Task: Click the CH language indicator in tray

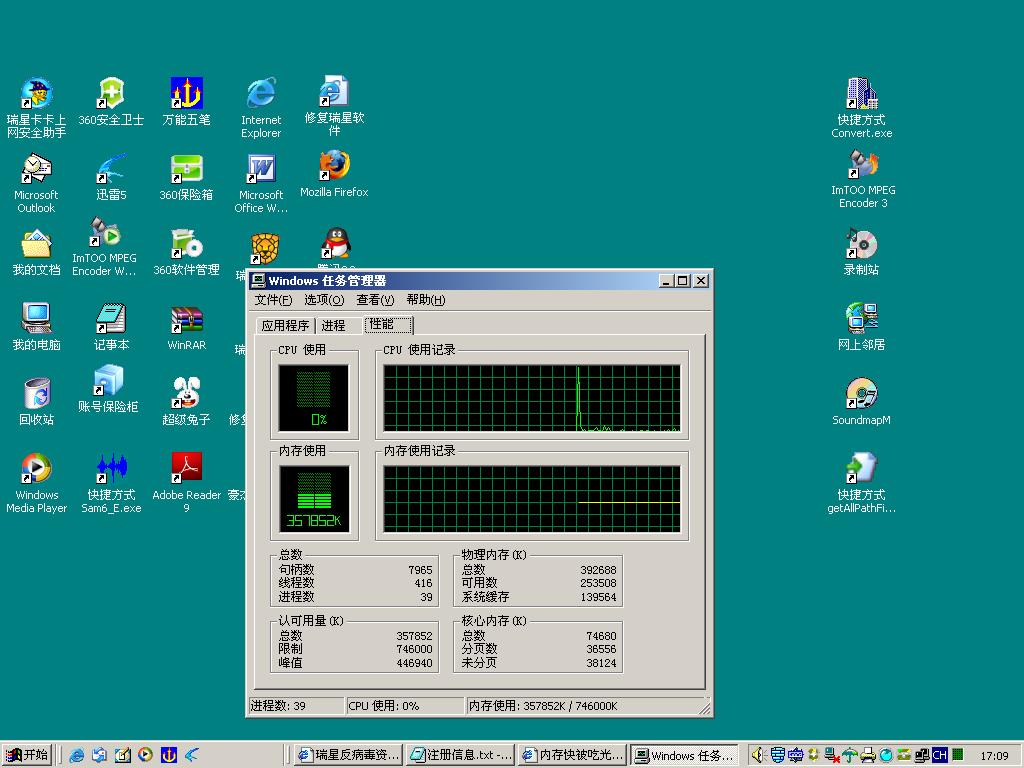Action: 939,755
